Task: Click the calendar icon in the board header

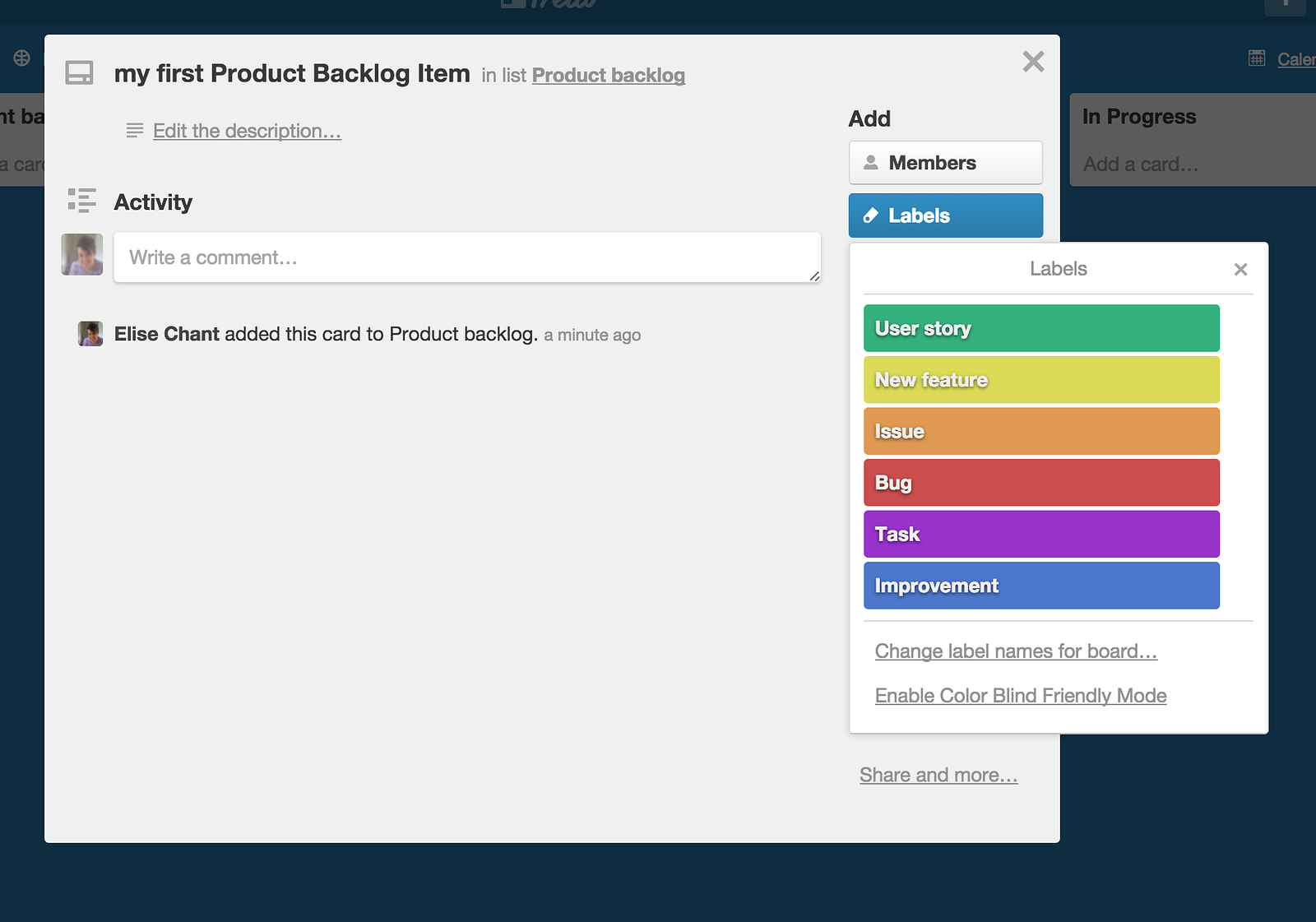Action: (1257, 58)
